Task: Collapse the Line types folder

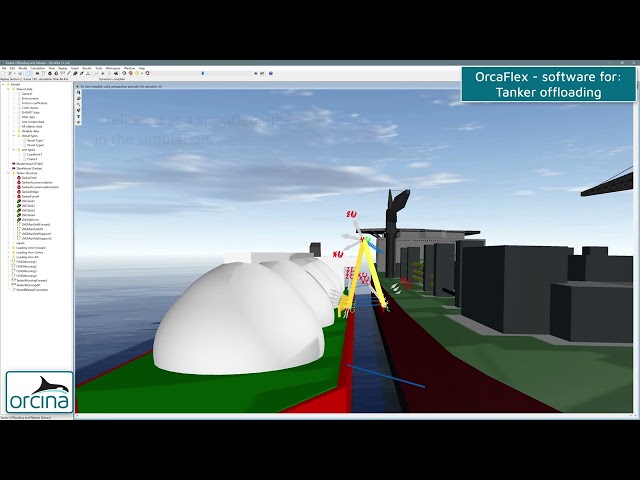Action: 13,150
